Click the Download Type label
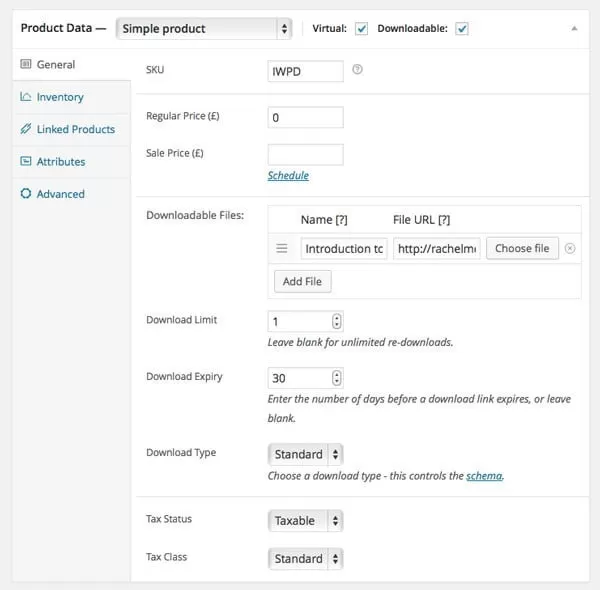Image resolution: width=600 pixels, height=590 pixels. click(x=181, y=453)
